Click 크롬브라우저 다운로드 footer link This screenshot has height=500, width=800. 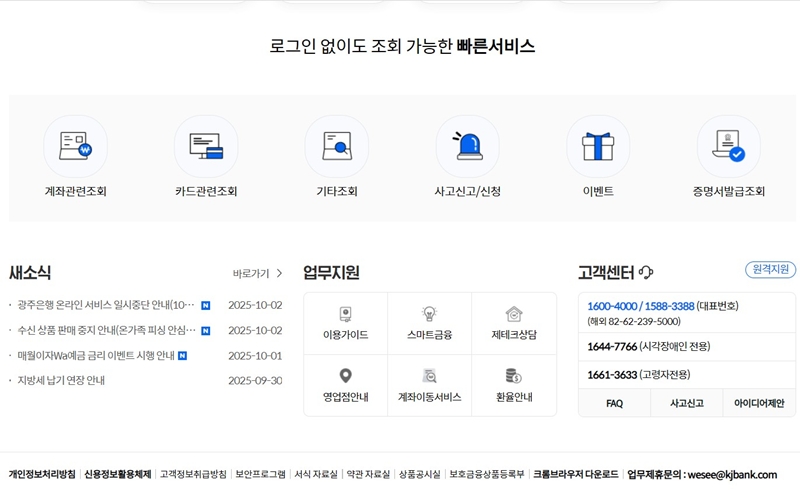576,474
